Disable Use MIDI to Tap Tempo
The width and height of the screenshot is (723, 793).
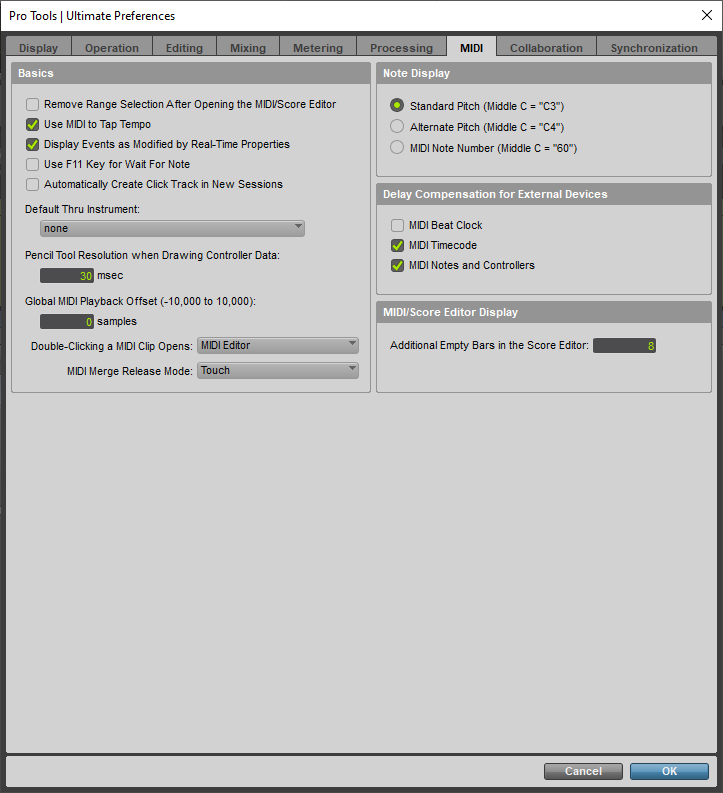tap(32, 124)
